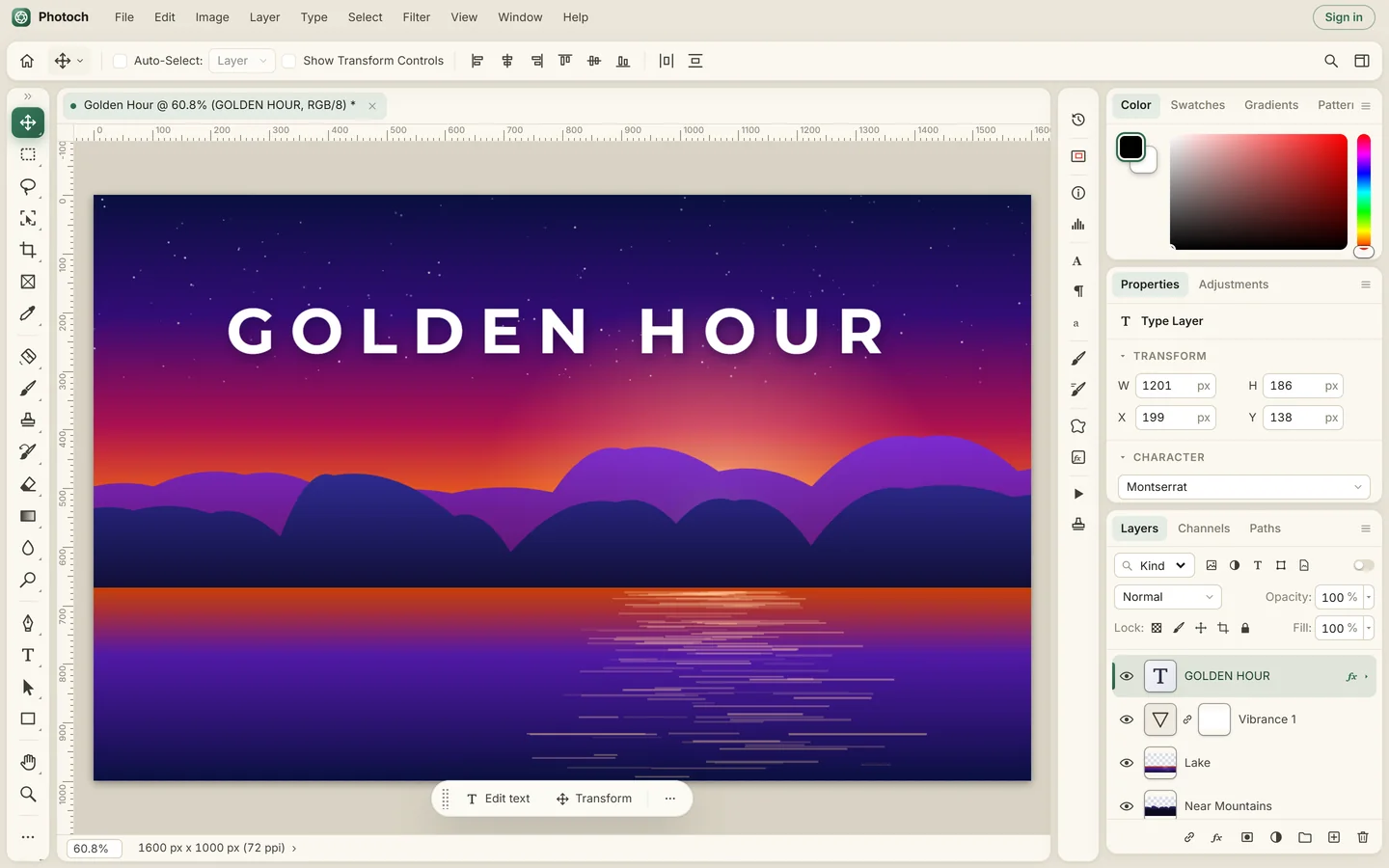Viewport: 1389px width, 868px height.
Task: Select the Brush tool
Action: 28,388
